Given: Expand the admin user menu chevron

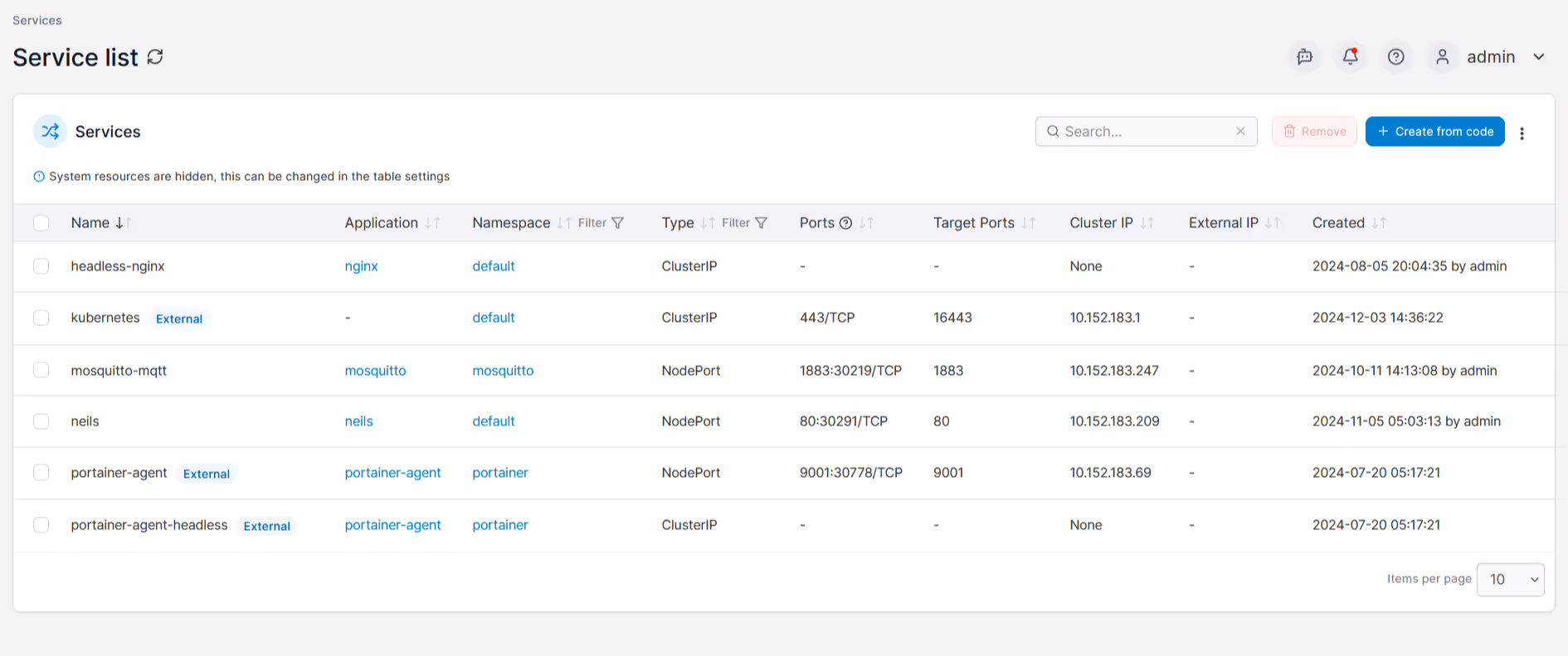Looking at the screenshot, I should coord(1539,57).
